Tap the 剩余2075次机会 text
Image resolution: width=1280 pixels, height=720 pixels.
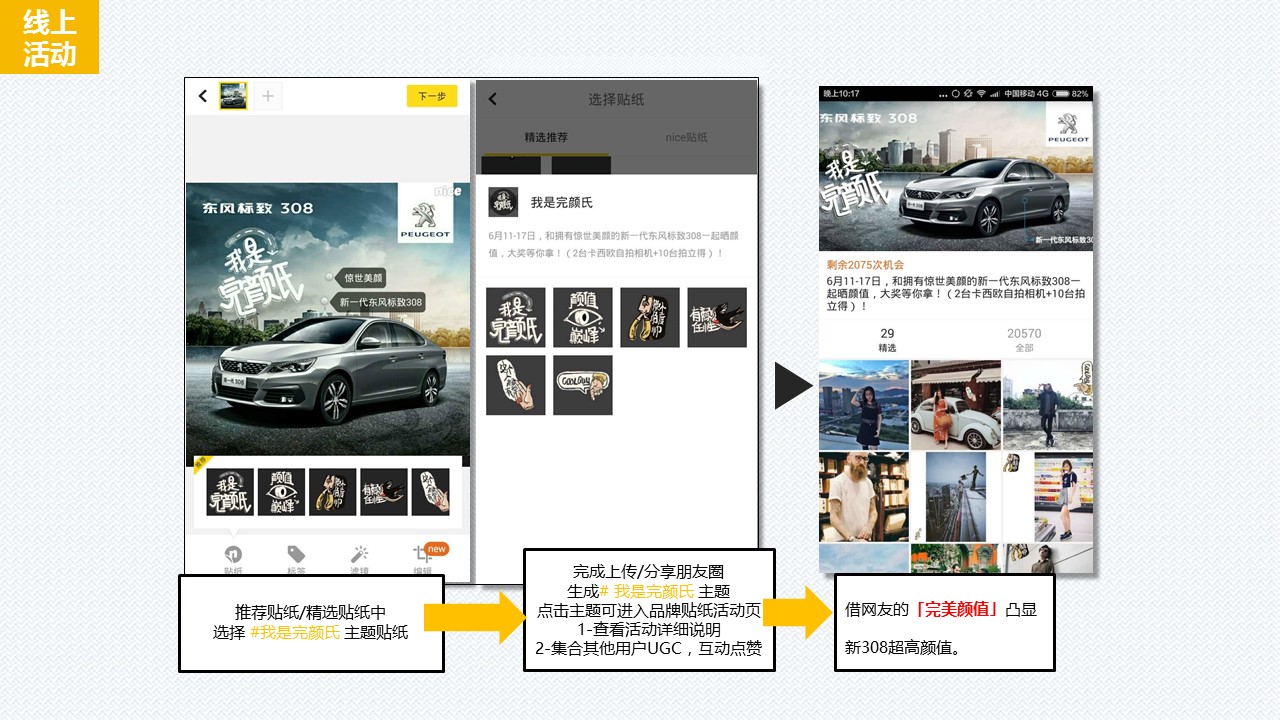point(865,265)
